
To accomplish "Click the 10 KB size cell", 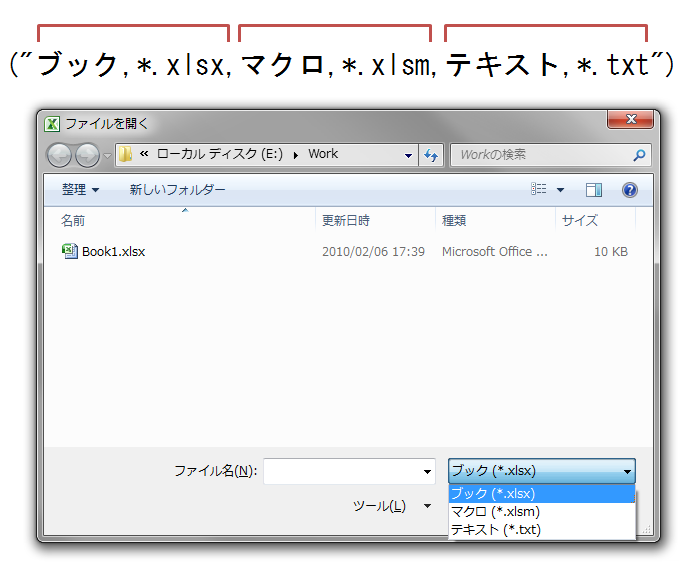I will (x=611, y=252).
